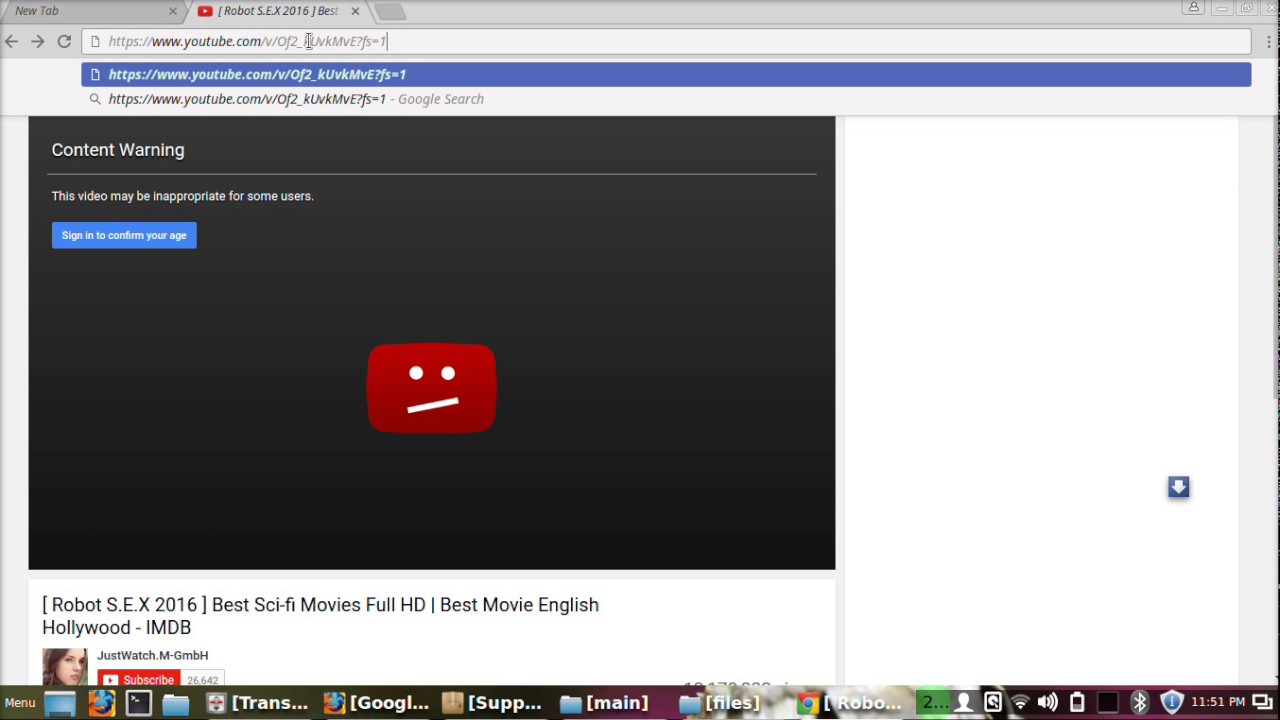Click the Chrome profile user icon in title bar
Image resolution: width=1280 pixels, height=720 pixels.
pyautogui.click(x=1193, y=8)
